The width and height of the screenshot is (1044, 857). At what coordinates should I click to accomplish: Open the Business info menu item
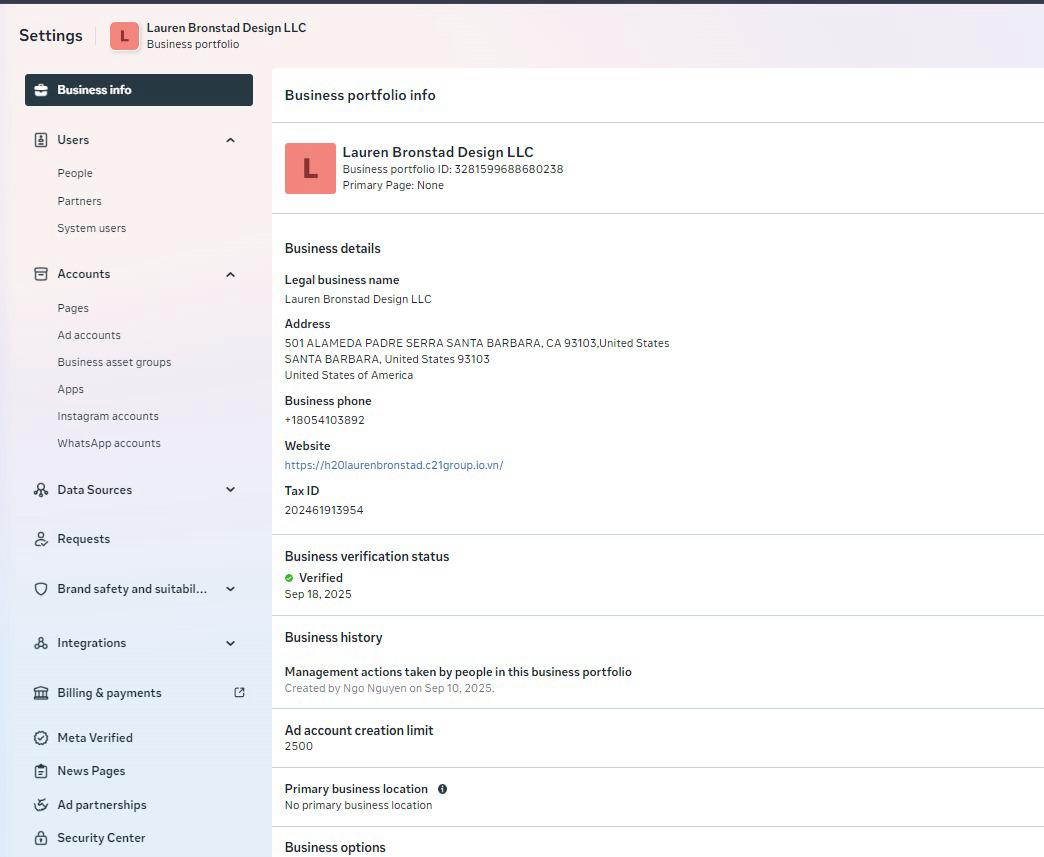pos(139,90)
